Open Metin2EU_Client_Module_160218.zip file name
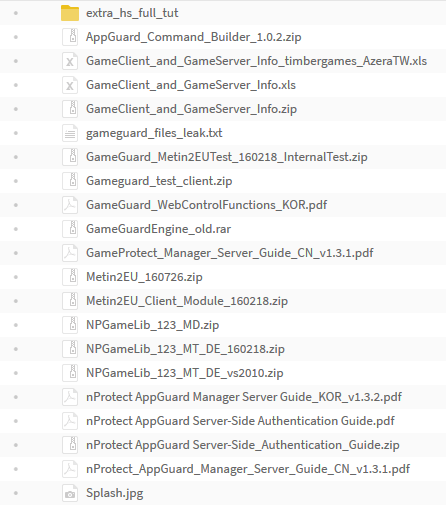This screenshot has width=446, height=512. coord(187,301)
